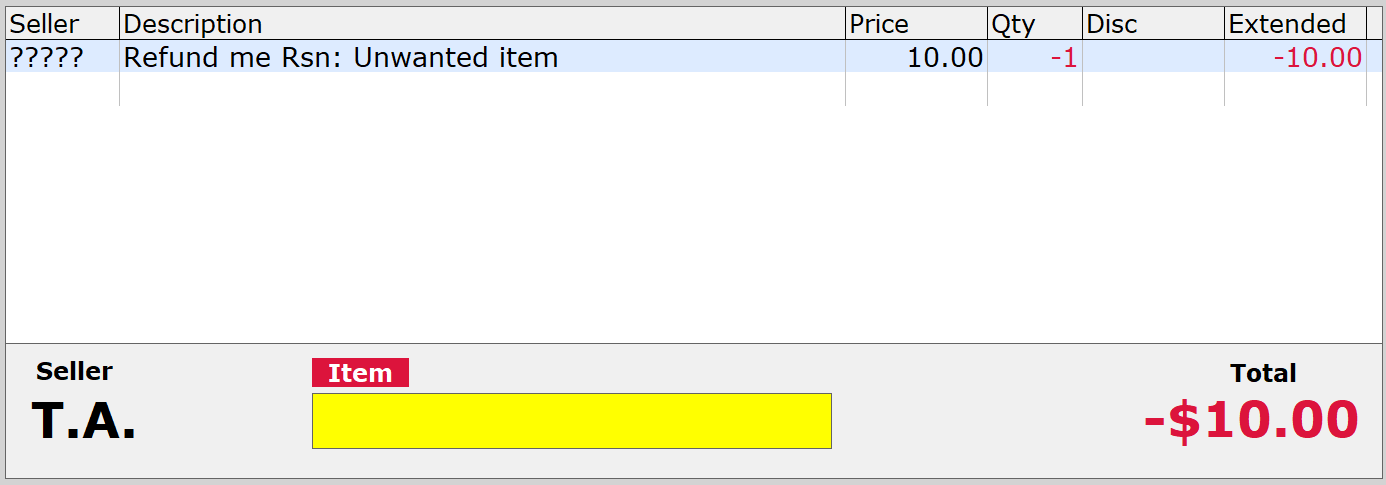Select the Price column header

pyautogui.click(x=915, y=24)
